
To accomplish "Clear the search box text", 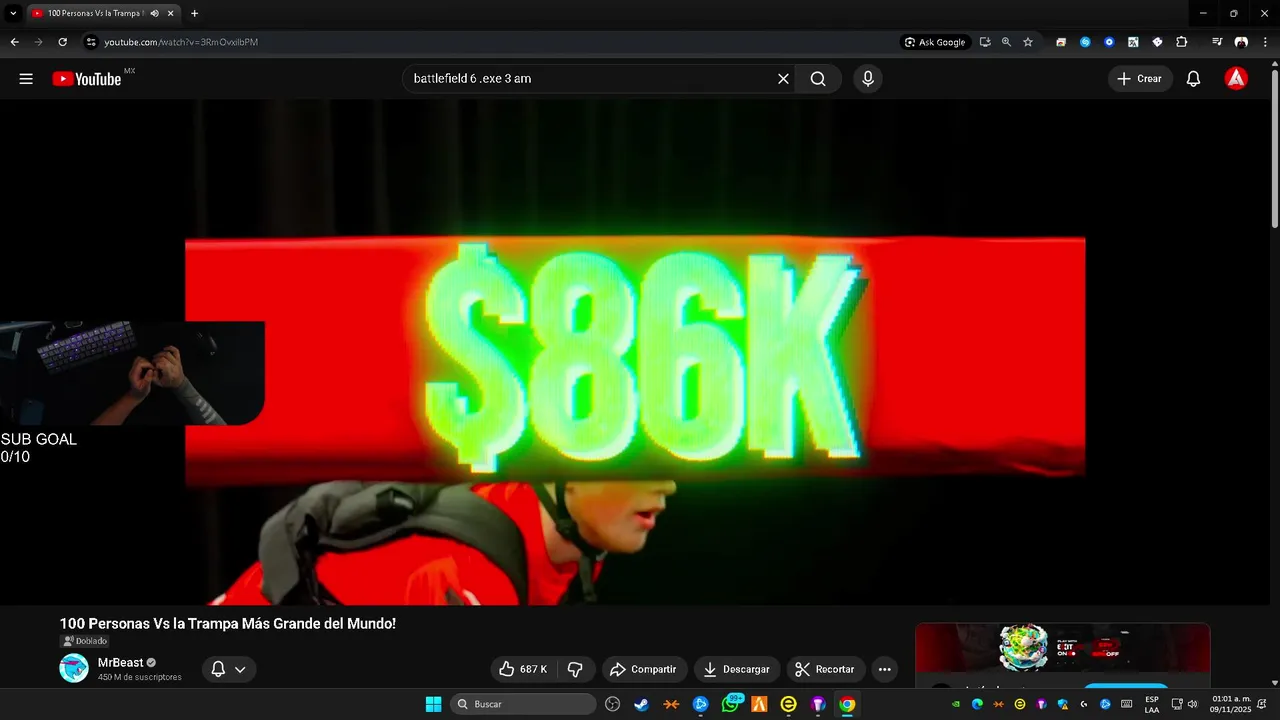I will [x=783, y=79].
